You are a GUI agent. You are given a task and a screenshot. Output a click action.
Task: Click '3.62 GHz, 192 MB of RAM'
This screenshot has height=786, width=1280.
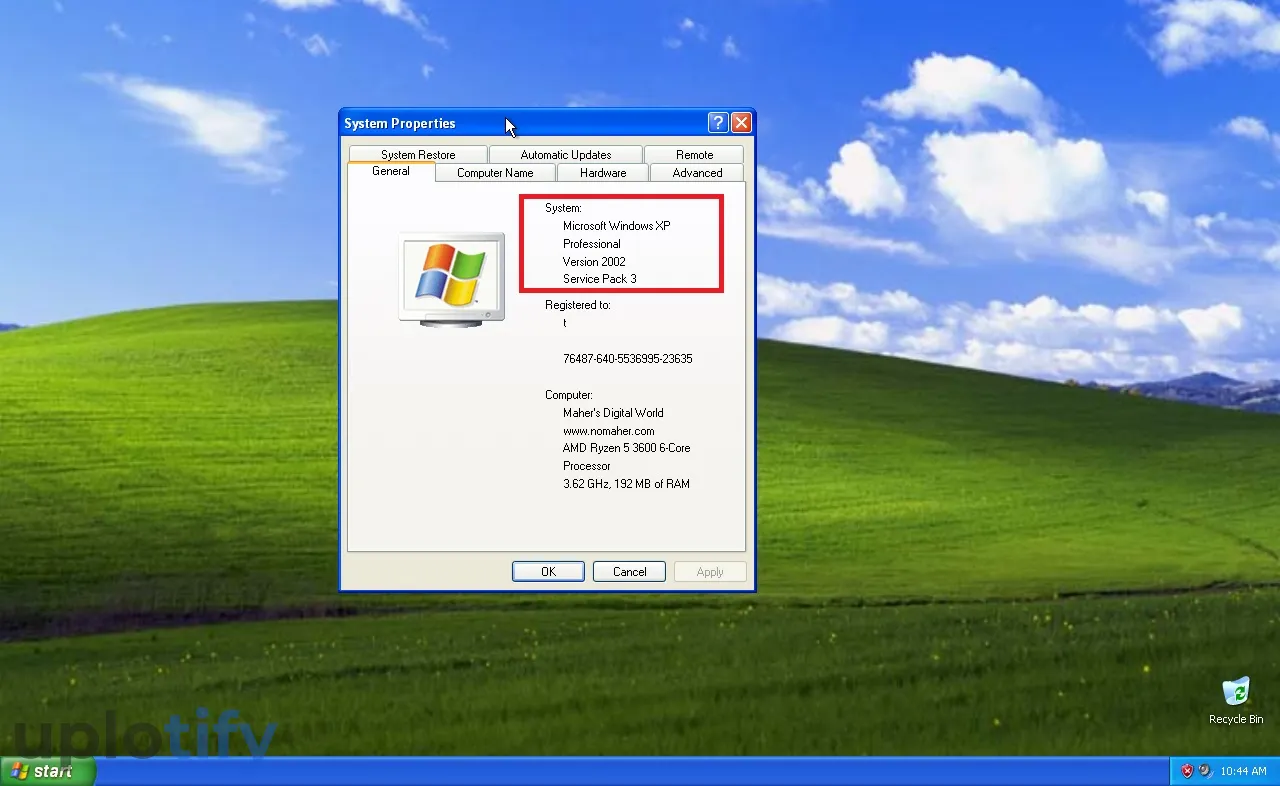626,484
